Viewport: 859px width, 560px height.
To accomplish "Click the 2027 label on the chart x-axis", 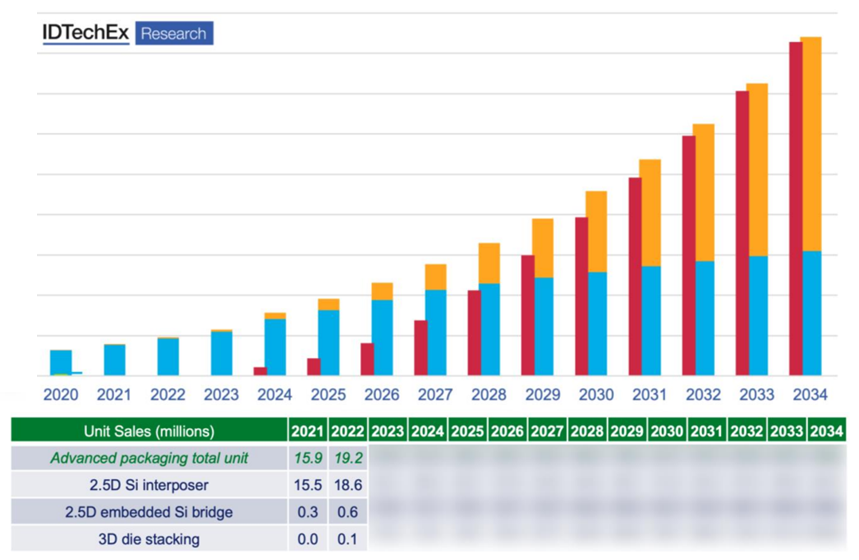I will tap(435, 395).
